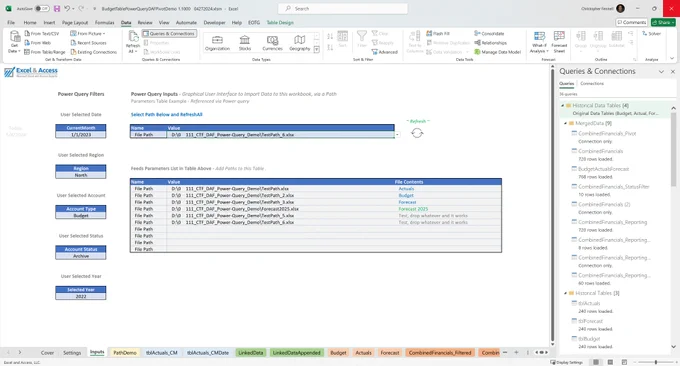The image size is (680, 366).
Task: Select the tblActuals query
Action: pos(589,304)
